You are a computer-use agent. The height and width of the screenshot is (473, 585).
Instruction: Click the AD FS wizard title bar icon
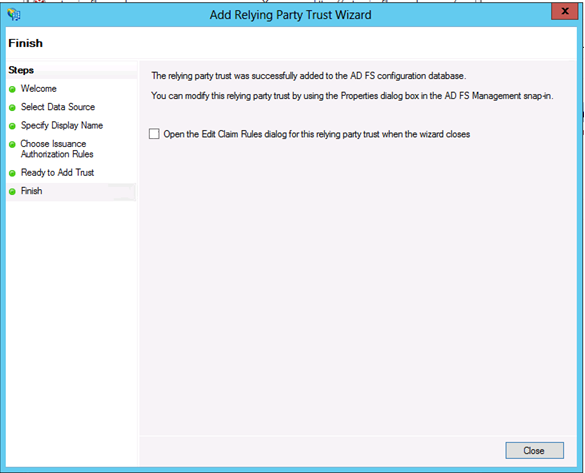[x=14, y=15]
